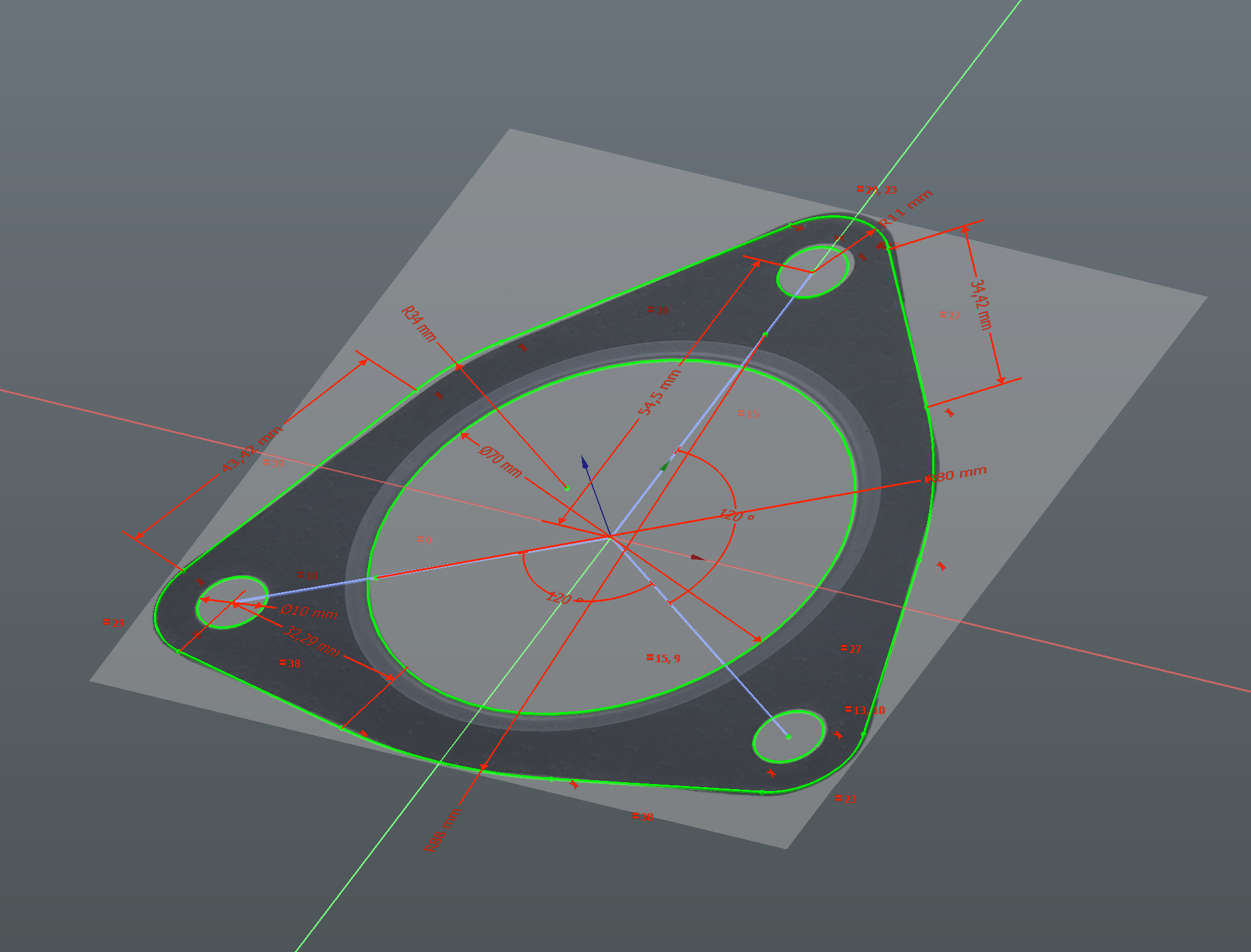
Task: Select the equality constraint icon labeled 39
Action: (x=658, y=310)
